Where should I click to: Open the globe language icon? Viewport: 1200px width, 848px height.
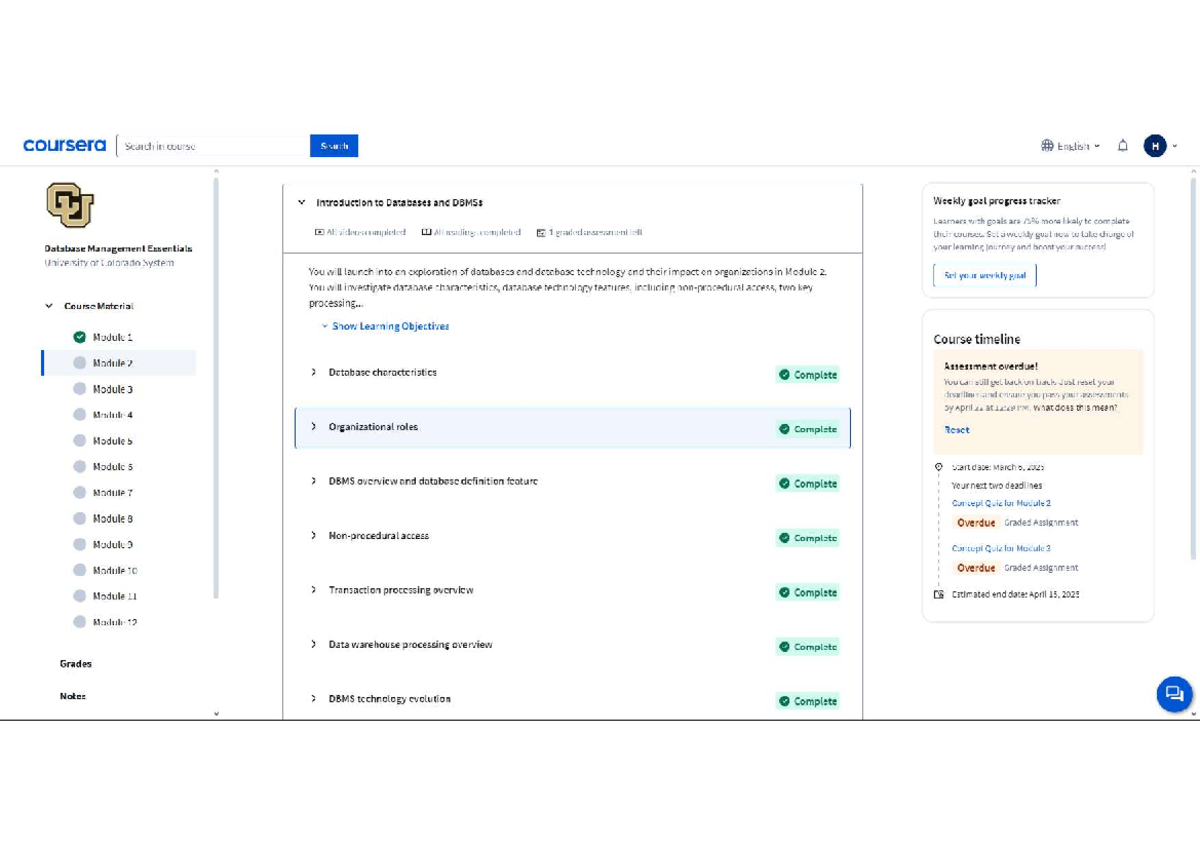coord(1047,146)
